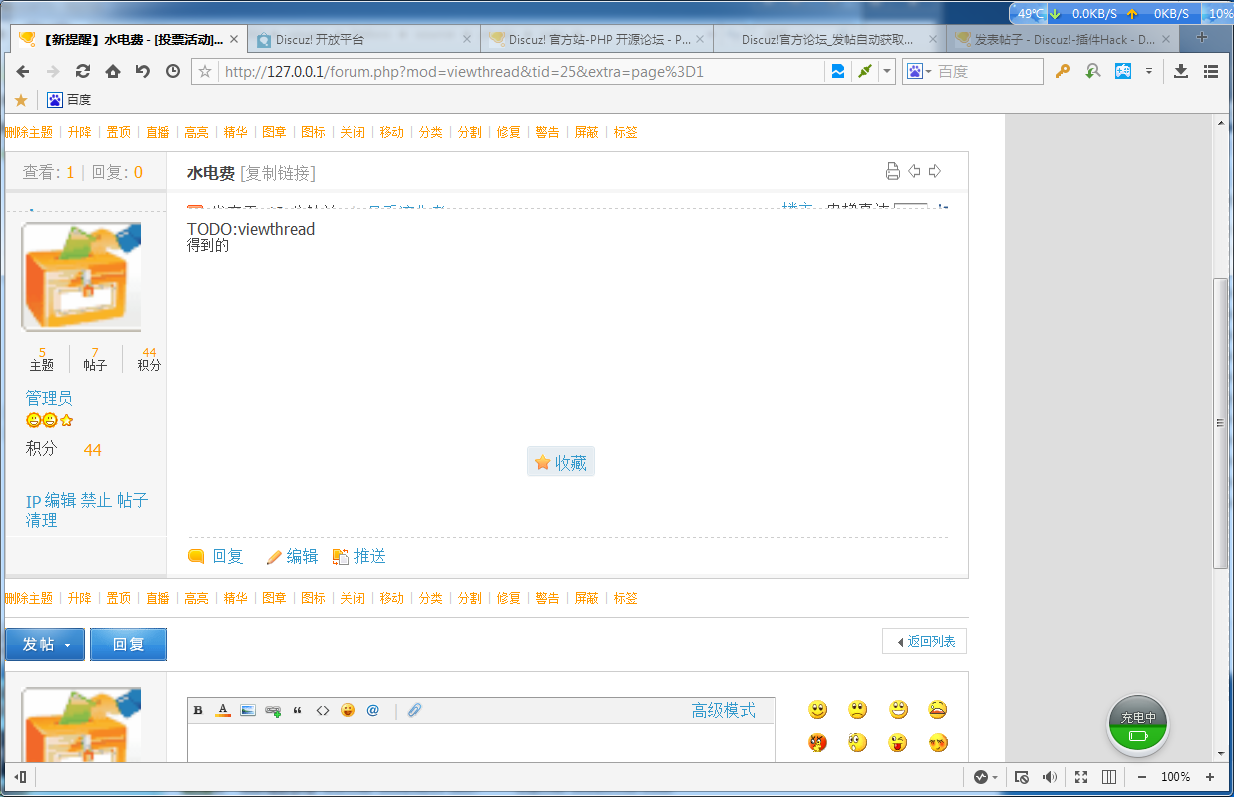Insert an image using the editor image icon

click(247, 709)
